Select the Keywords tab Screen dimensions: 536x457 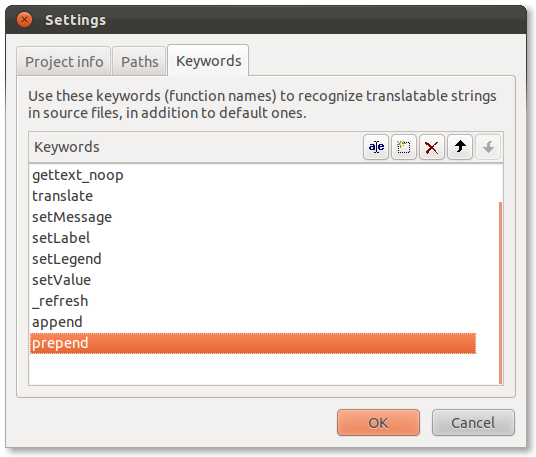pos(209,61)
